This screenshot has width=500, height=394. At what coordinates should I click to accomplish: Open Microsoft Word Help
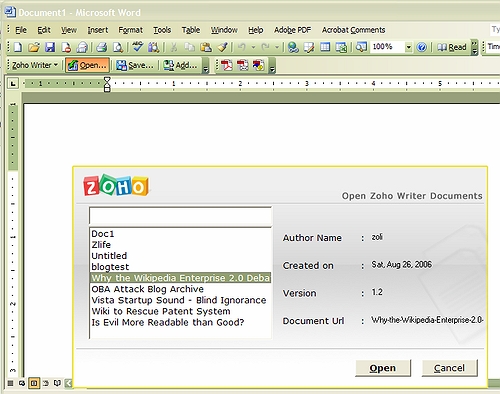(422, 47)
